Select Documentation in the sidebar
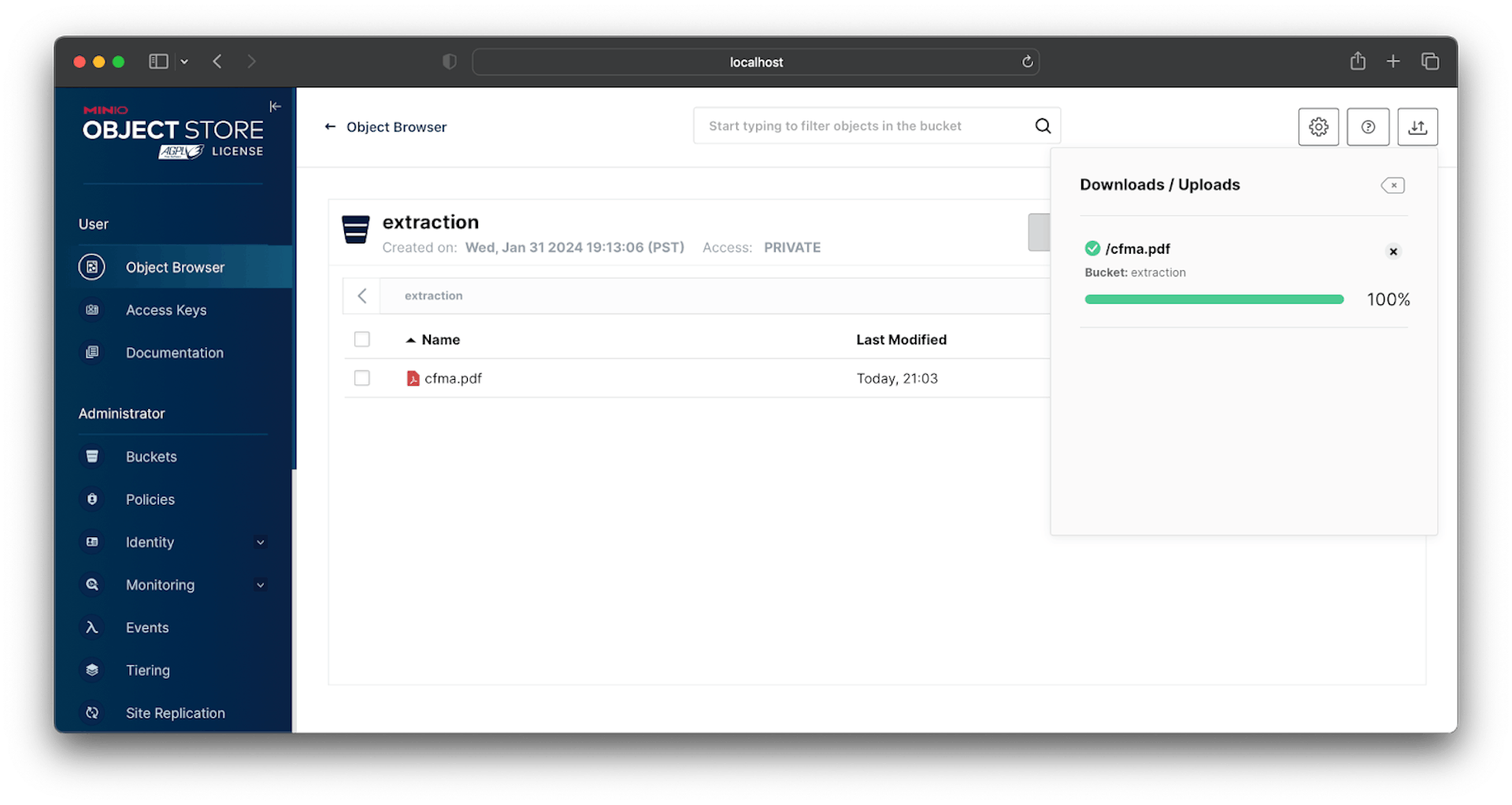 (x=174, y=352)
